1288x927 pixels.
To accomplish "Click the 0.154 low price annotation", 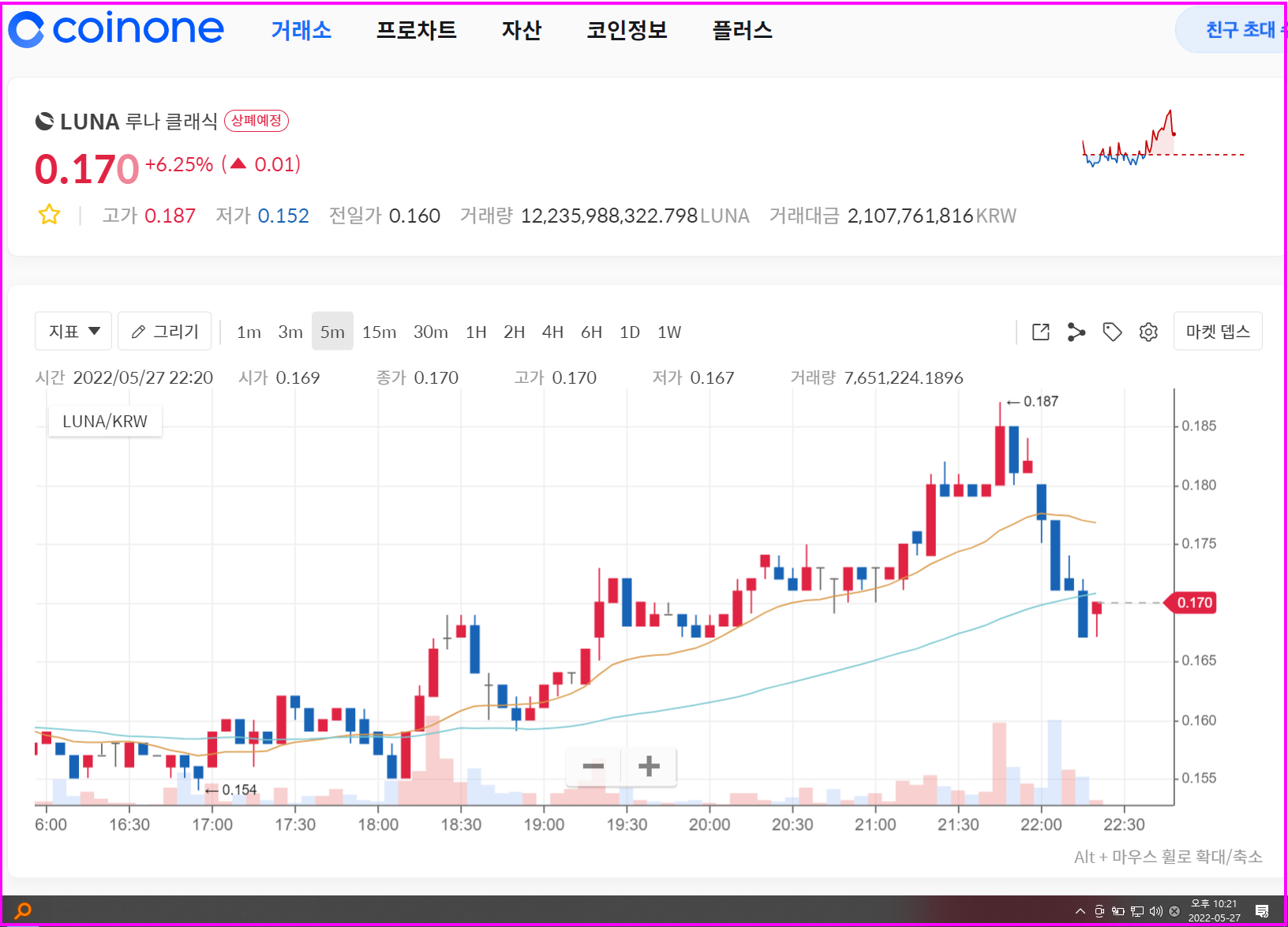I will coord(230,790).
